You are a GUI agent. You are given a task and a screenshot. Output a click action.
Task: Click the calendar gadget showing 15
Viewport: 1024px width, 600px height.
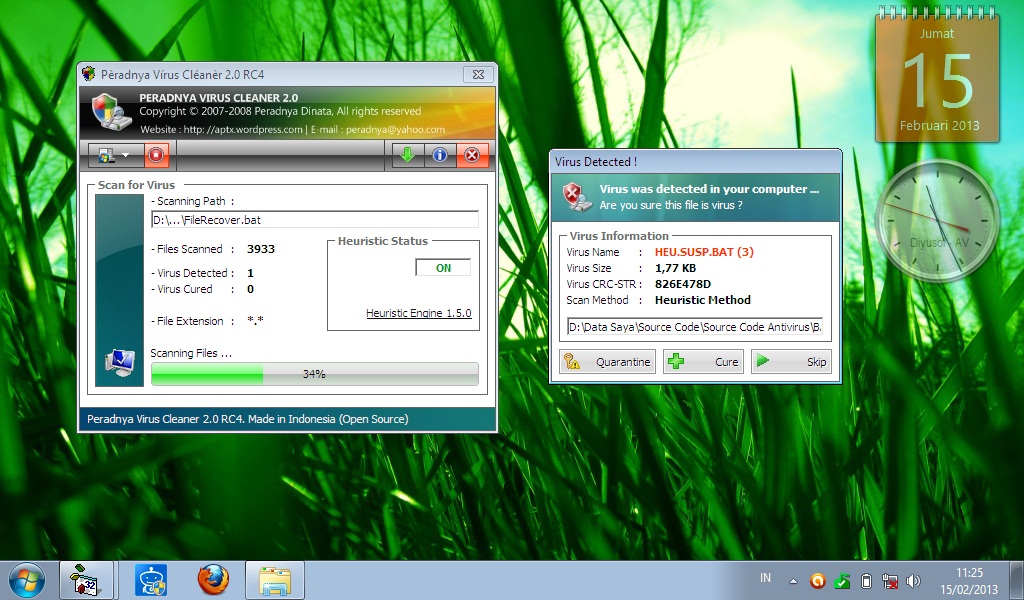938,74
